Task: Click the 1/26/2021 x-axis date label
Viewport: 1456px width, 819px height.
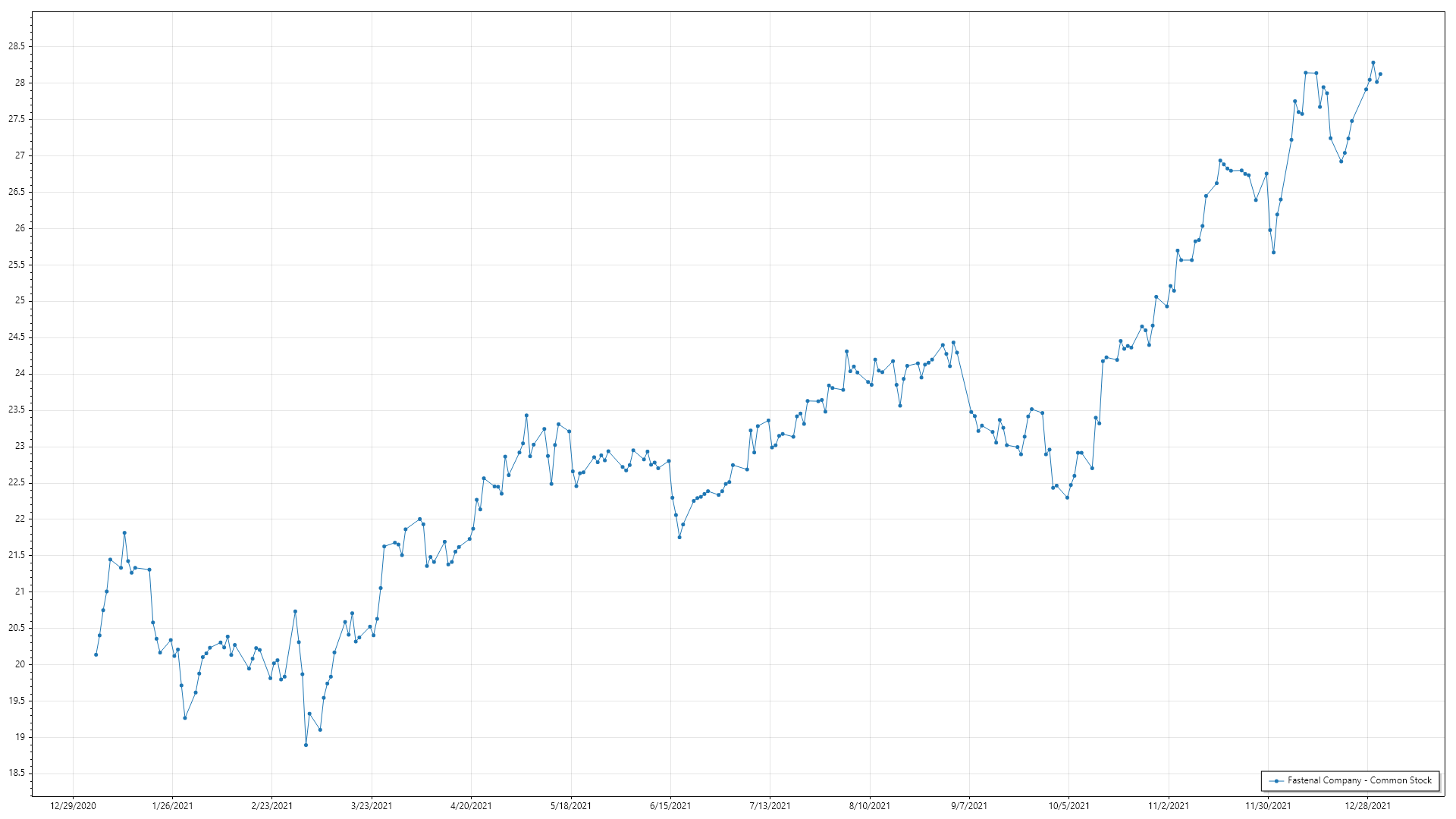Action: coord(172,805)
